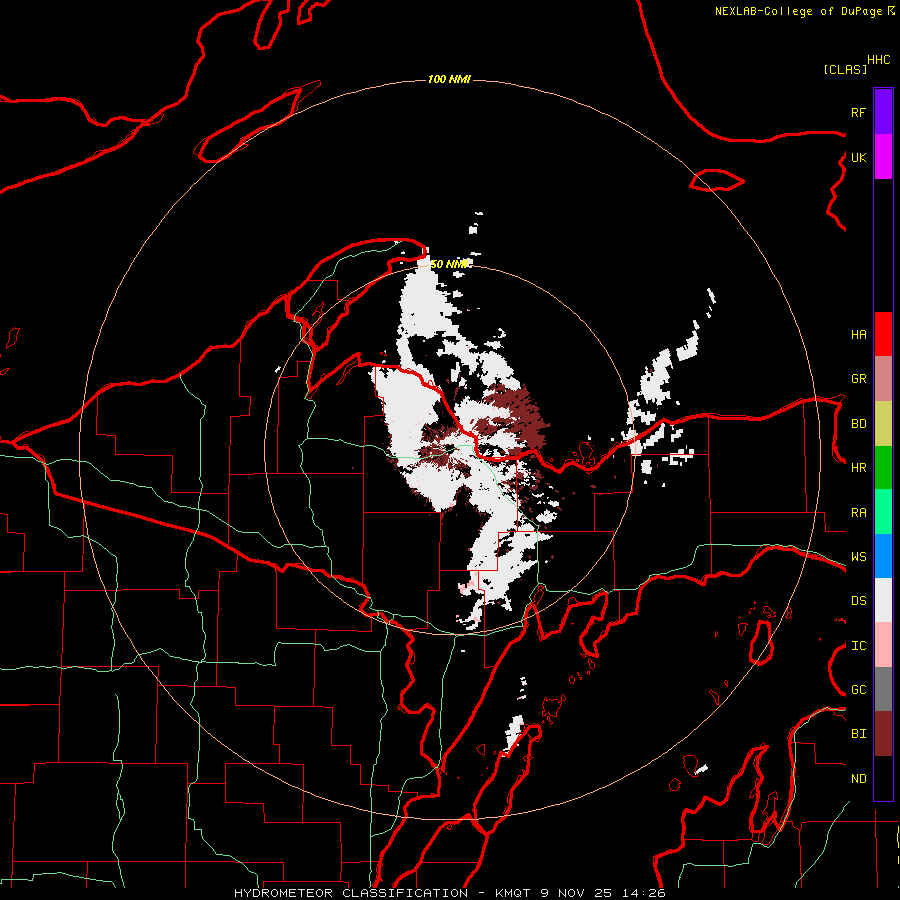Click the RA bright green legend swatch
The width and height of the screenshot is (900, 900).
click(883, 512)
